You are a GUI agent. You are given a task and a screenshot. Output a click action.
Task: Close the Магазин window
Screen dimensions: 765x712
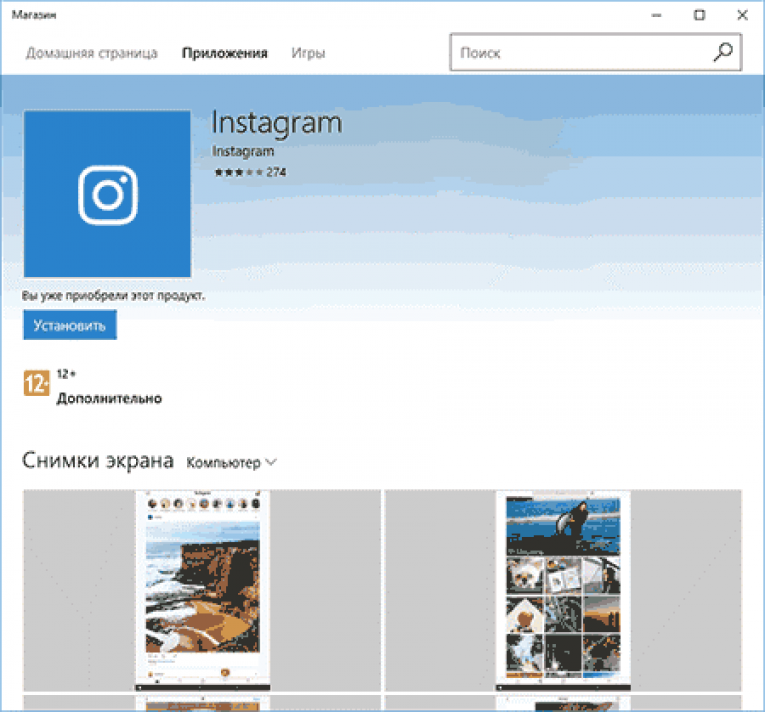(742, 15)
